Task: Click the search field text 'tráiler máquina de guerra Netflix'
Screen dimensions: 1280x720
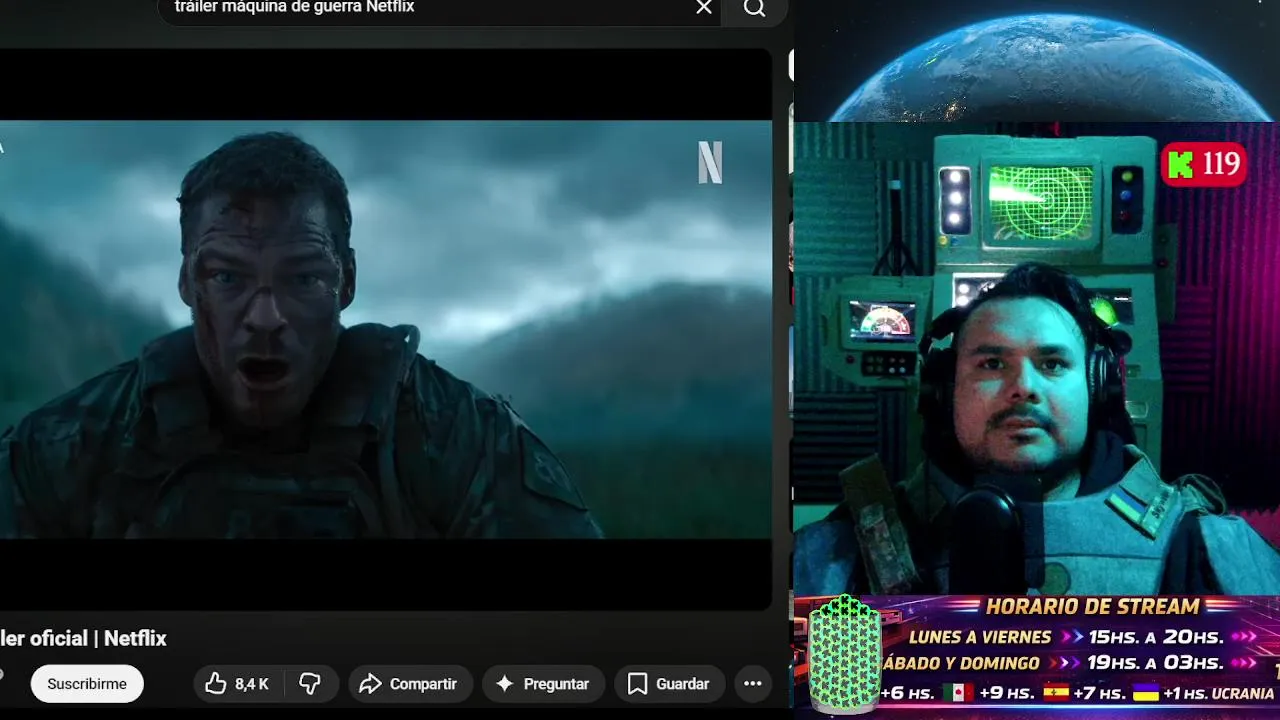Action: 294,7
